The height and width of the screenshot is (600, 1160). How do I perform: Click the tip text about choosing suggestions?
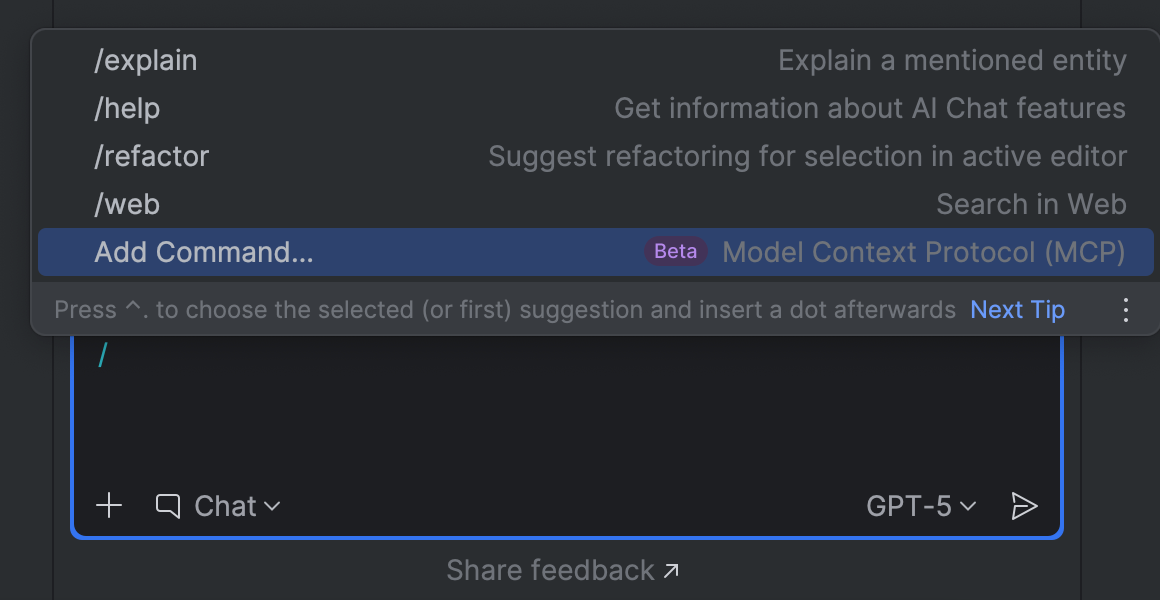pos(500,309)
